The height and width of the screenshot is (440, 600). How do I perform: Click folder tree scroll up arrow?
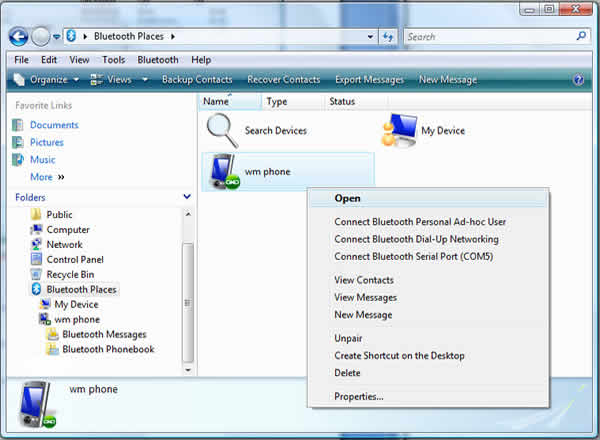(x=188, y=214)
